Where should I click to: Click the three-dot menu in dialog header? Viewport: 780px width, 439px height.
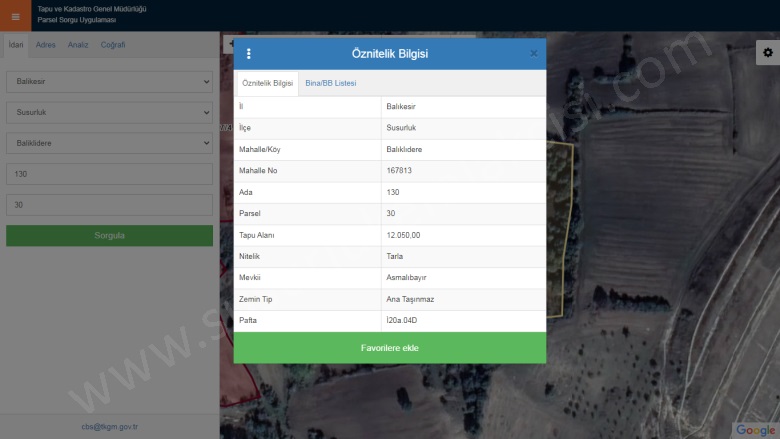[249, 54]
